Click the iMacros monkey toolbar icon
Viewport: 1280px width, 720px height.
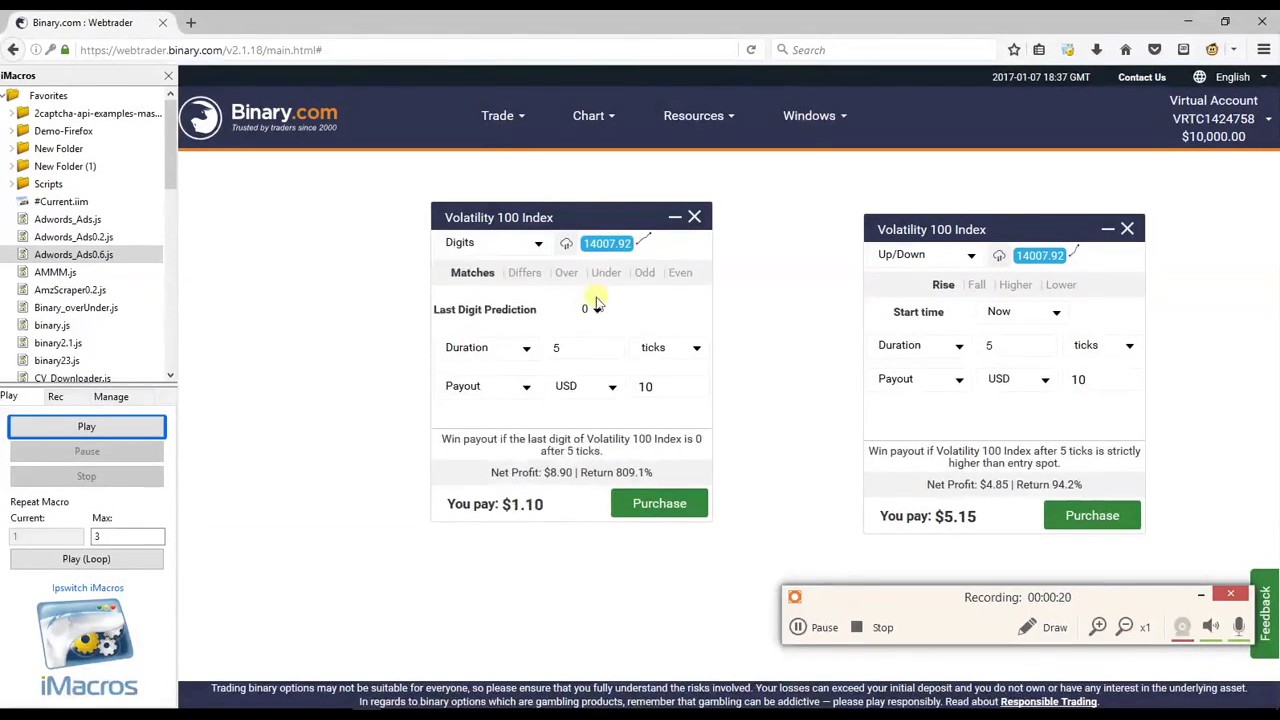pyautogui.click(x=1212, y=50)
